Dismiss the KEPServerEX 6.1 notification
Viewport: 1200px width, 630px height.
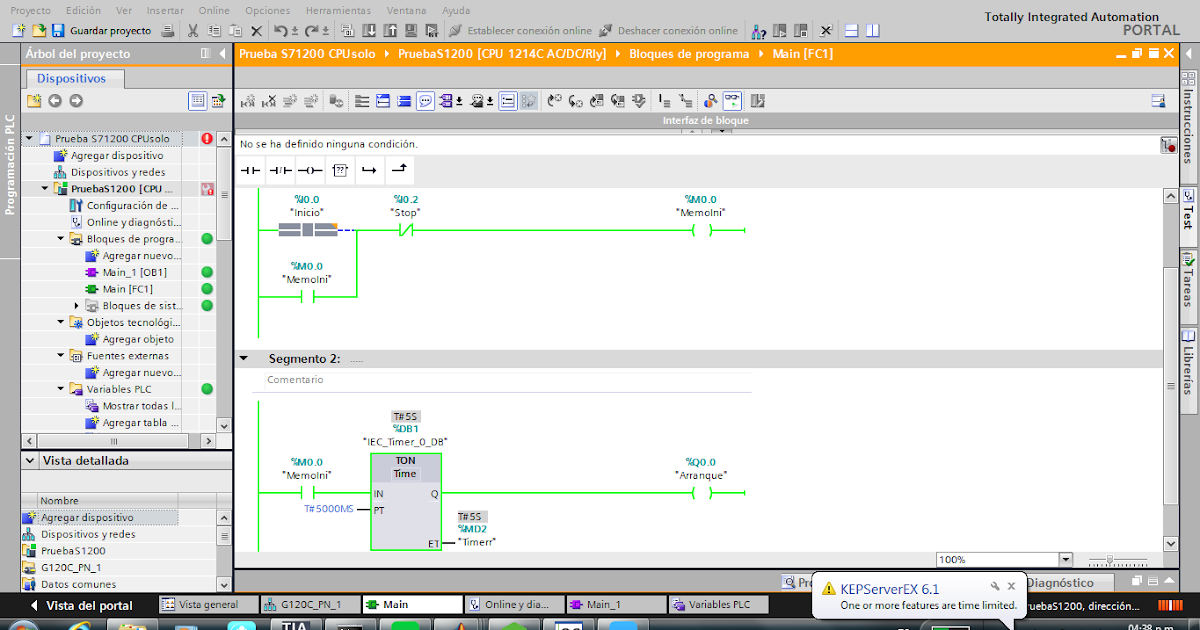(1011, 586)
